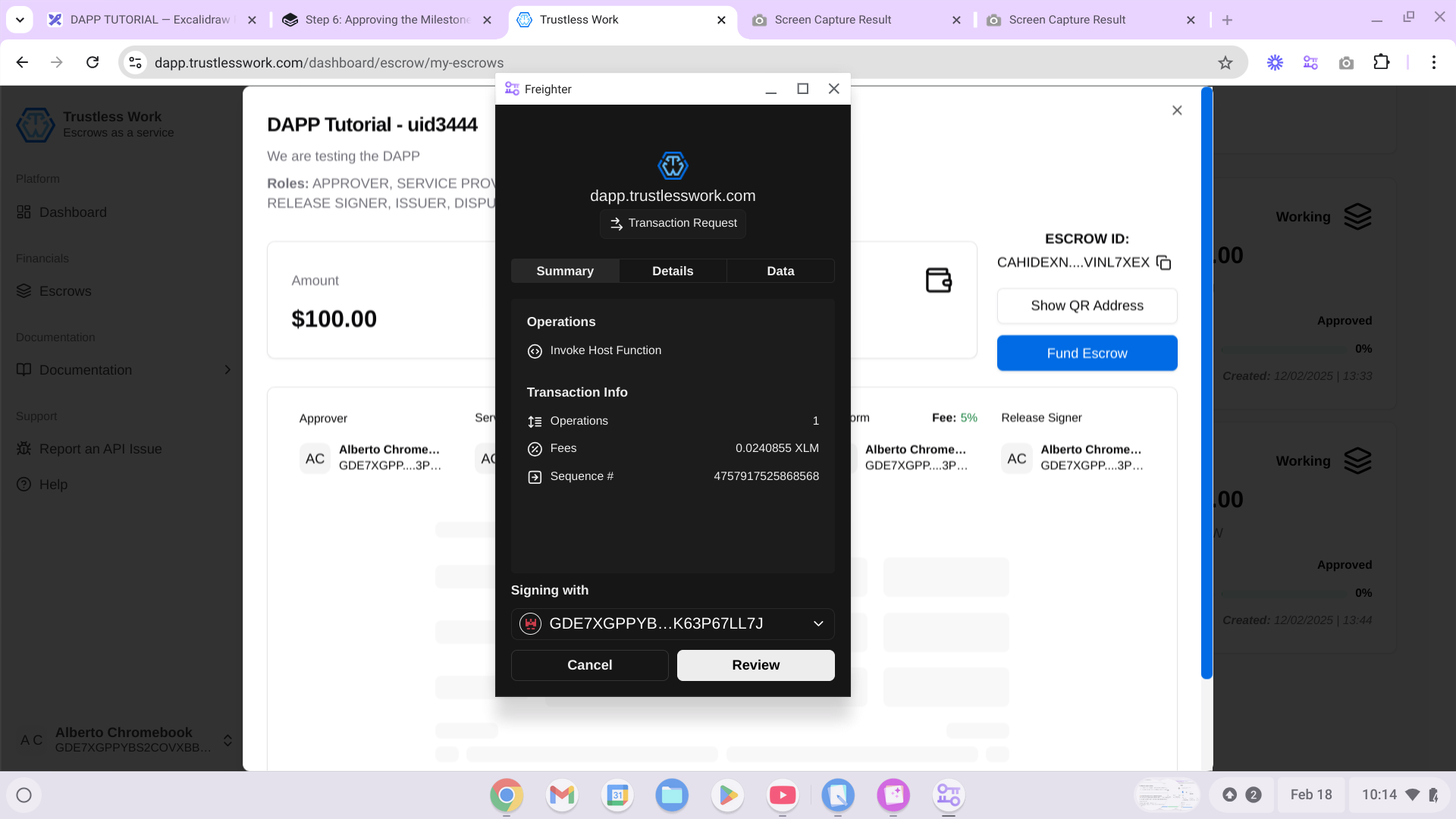Switch to the Data tab
Image resolution: width=1456 pixels, height=819 pixels.
tap(780, 271)
